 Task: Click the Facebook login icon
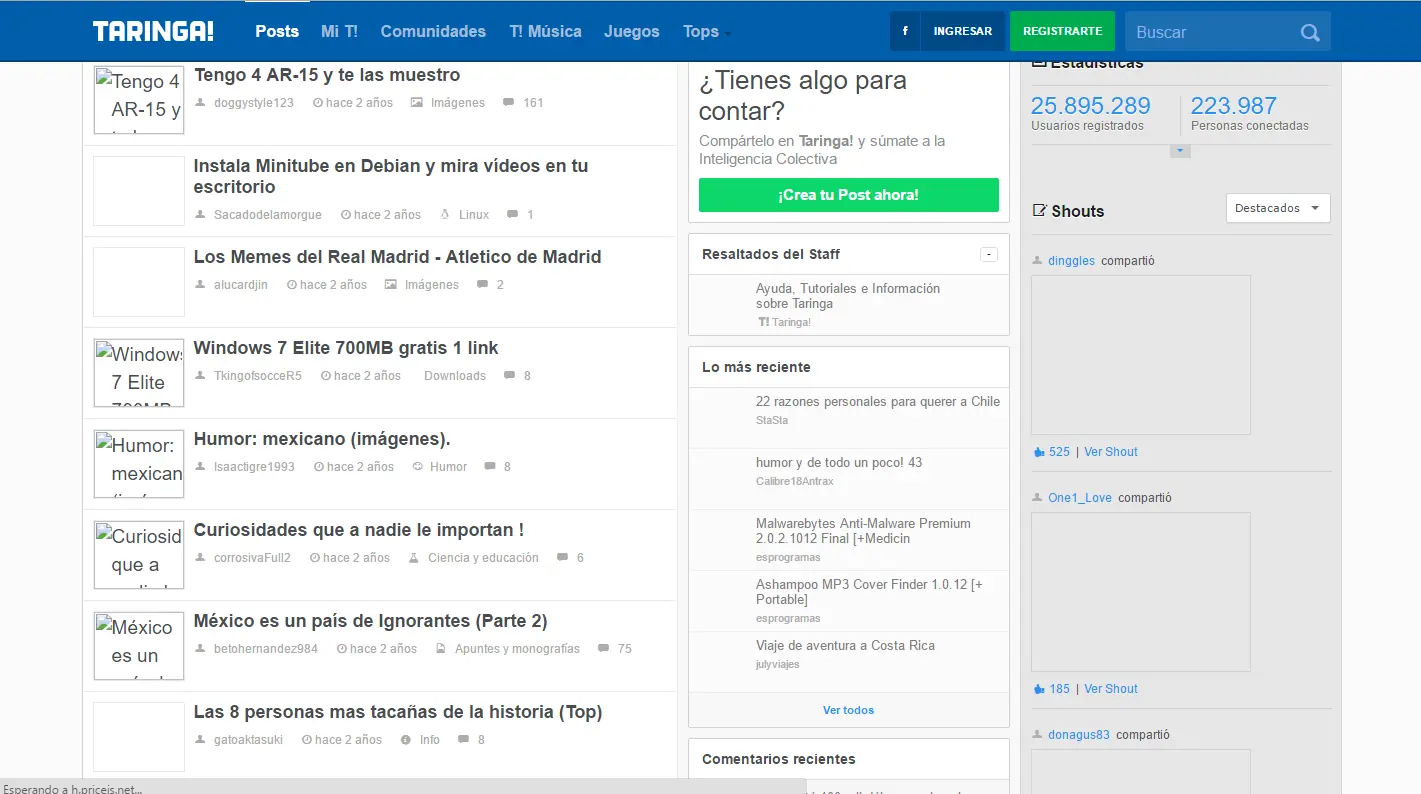click(x=905, y=31)
